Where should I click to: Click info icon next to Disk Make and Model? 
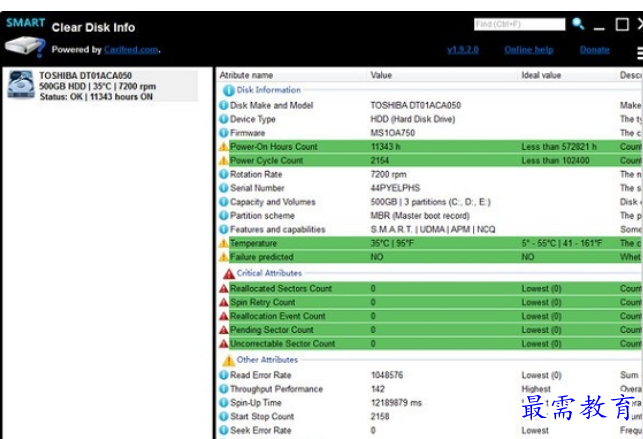click(x=224, y=105)
